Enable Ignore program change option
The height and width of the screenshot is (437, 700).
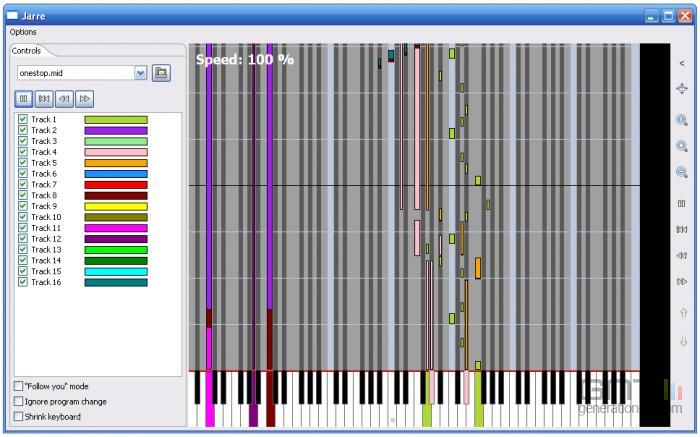pos(19,401)
